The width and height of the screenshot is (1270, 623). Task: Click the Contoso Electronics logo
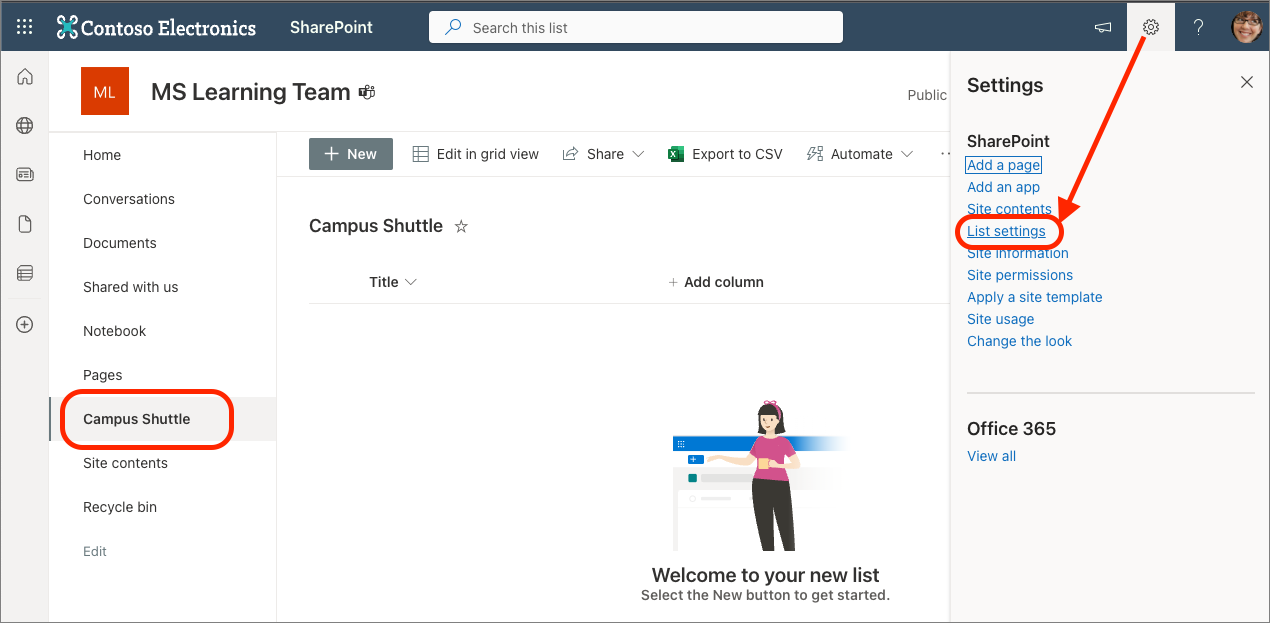coord(156,27)
